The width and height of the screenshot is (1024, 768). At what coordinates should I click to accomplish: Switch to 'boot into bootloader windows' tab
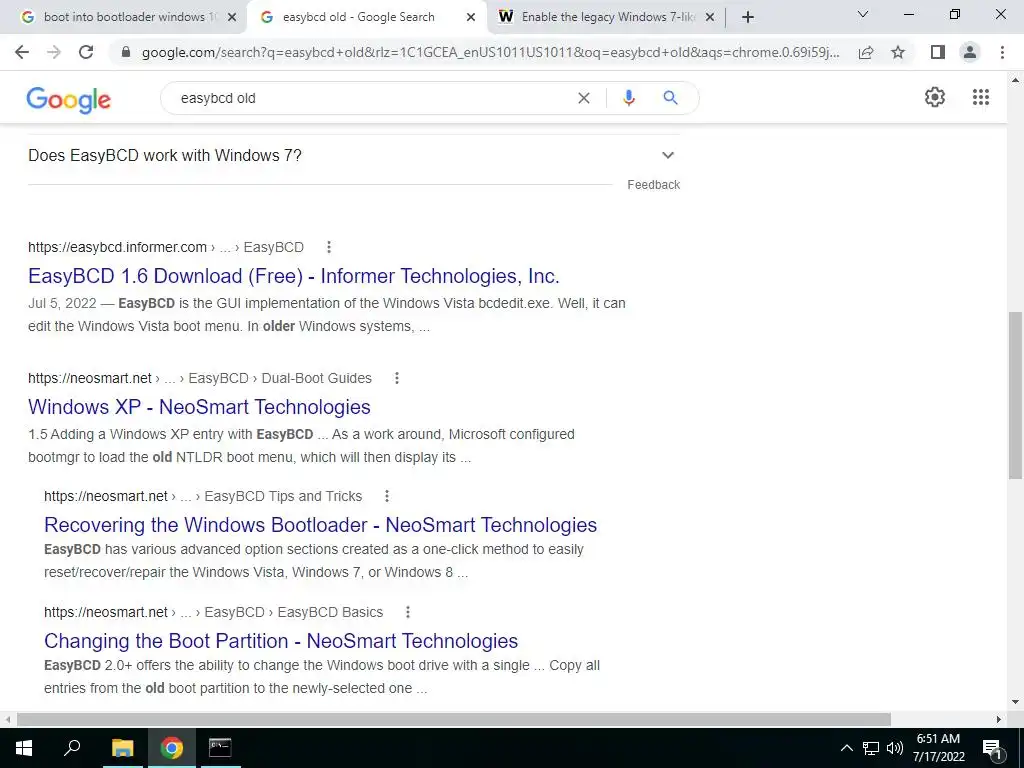(x=128, y=17)
